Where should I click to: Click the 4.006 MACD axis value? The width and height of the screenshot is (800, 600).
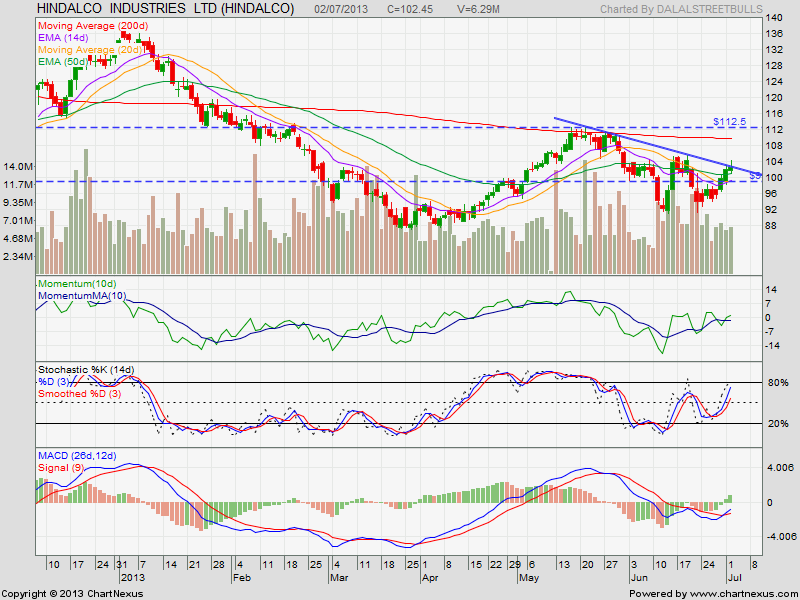[781, 467]
